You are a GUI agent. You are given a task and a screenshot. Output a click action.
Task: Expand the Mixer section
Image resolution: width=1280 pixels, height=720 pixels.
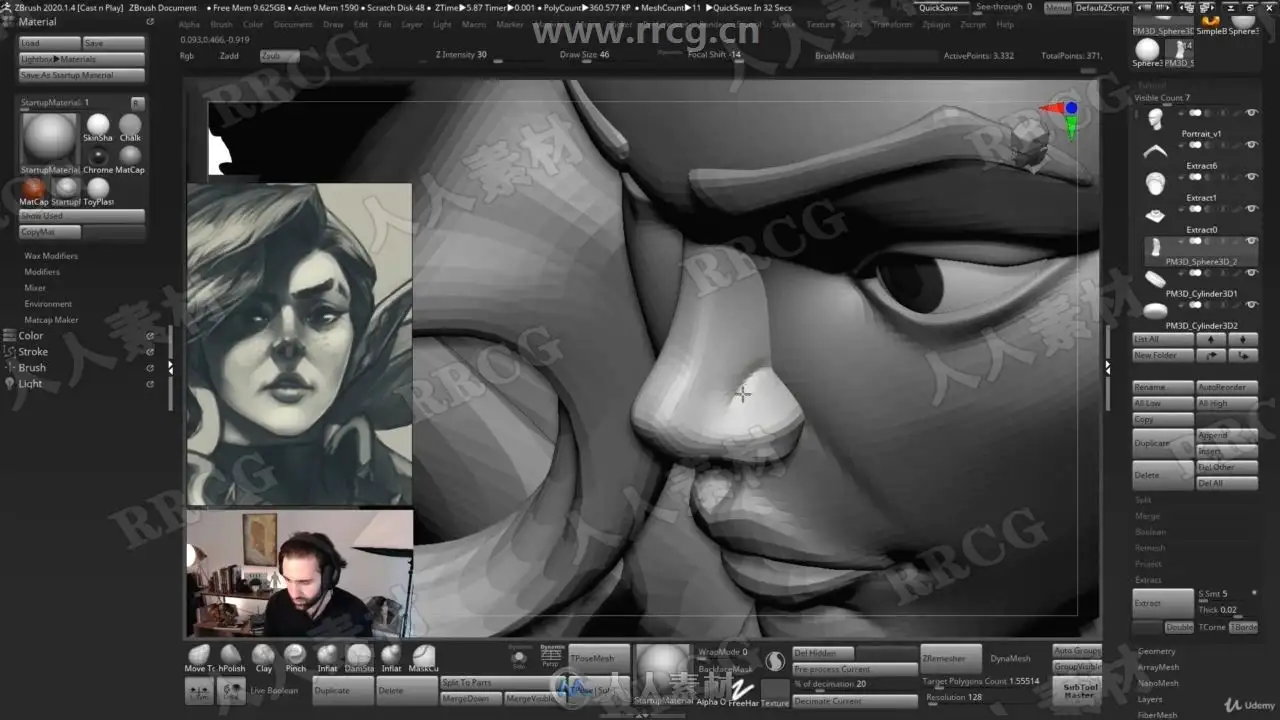35,288
